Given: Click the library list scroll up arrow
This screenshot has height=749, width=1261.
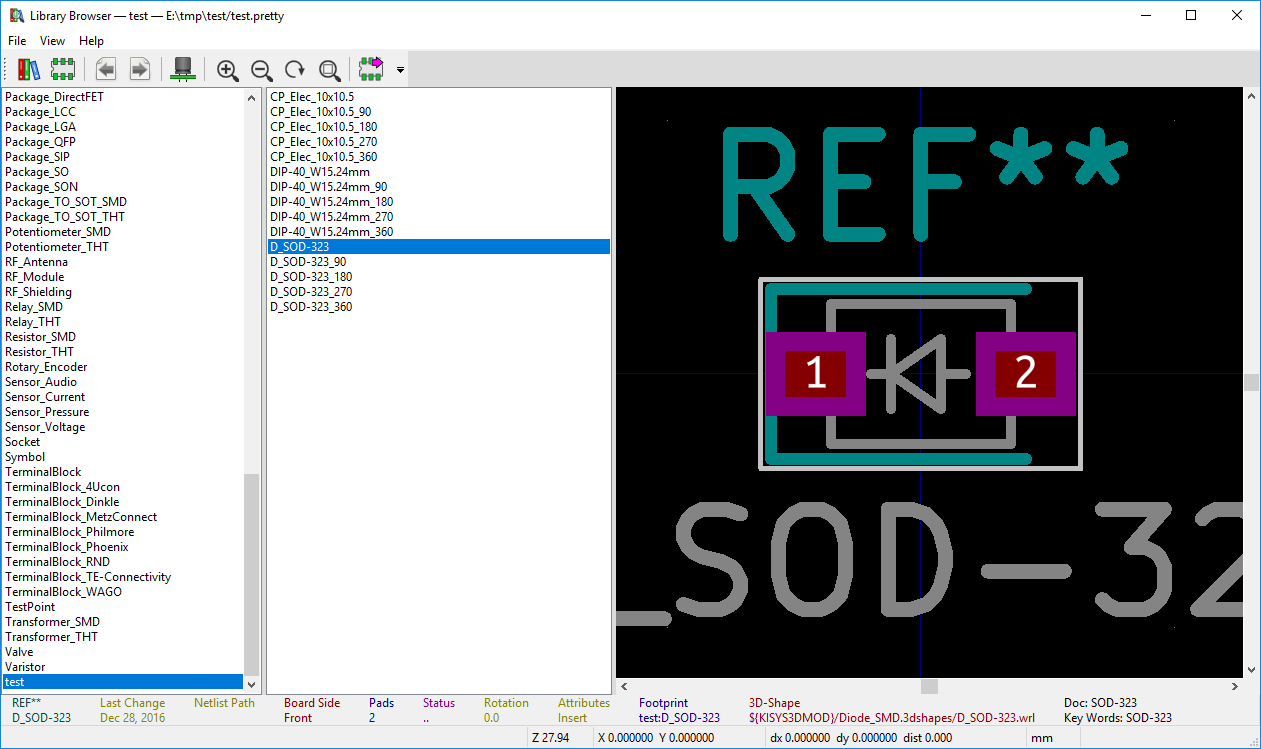Looking at the screenshot, I should coord(251,98).
